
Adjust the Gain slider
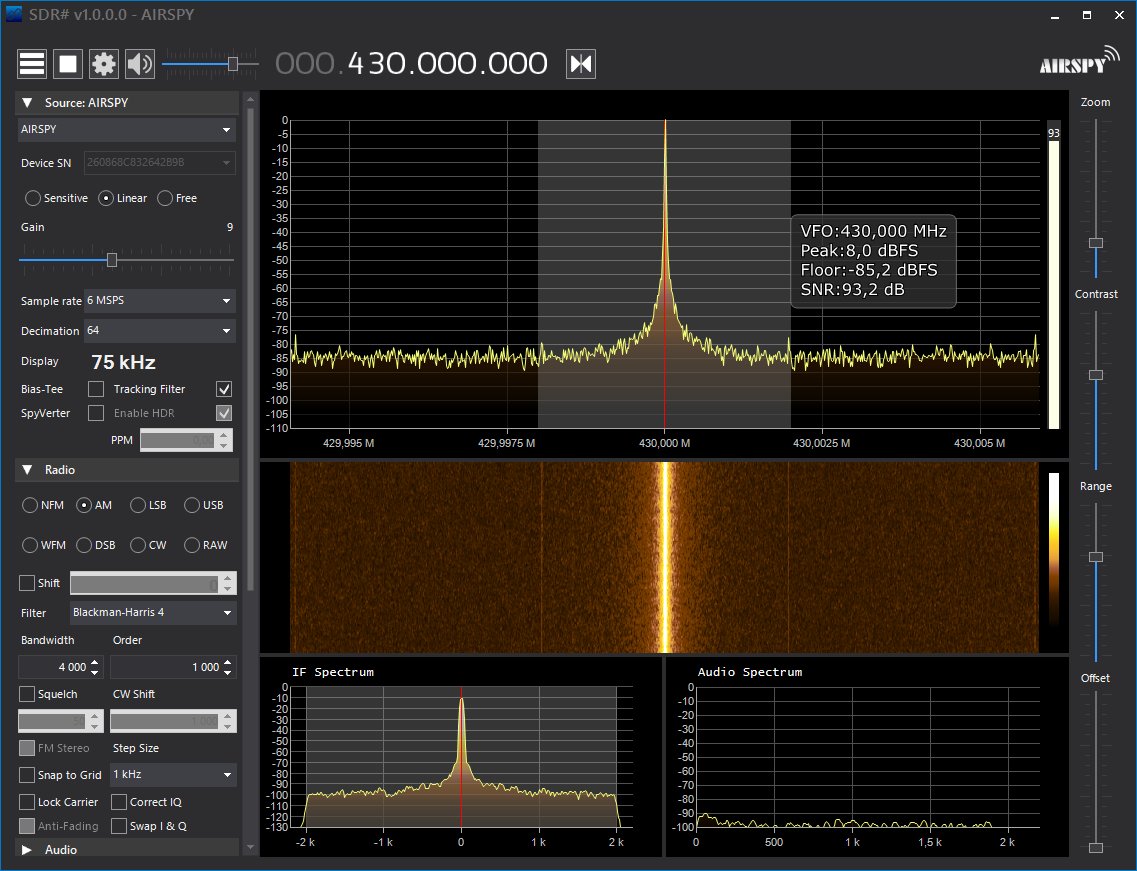click(112, 260)
